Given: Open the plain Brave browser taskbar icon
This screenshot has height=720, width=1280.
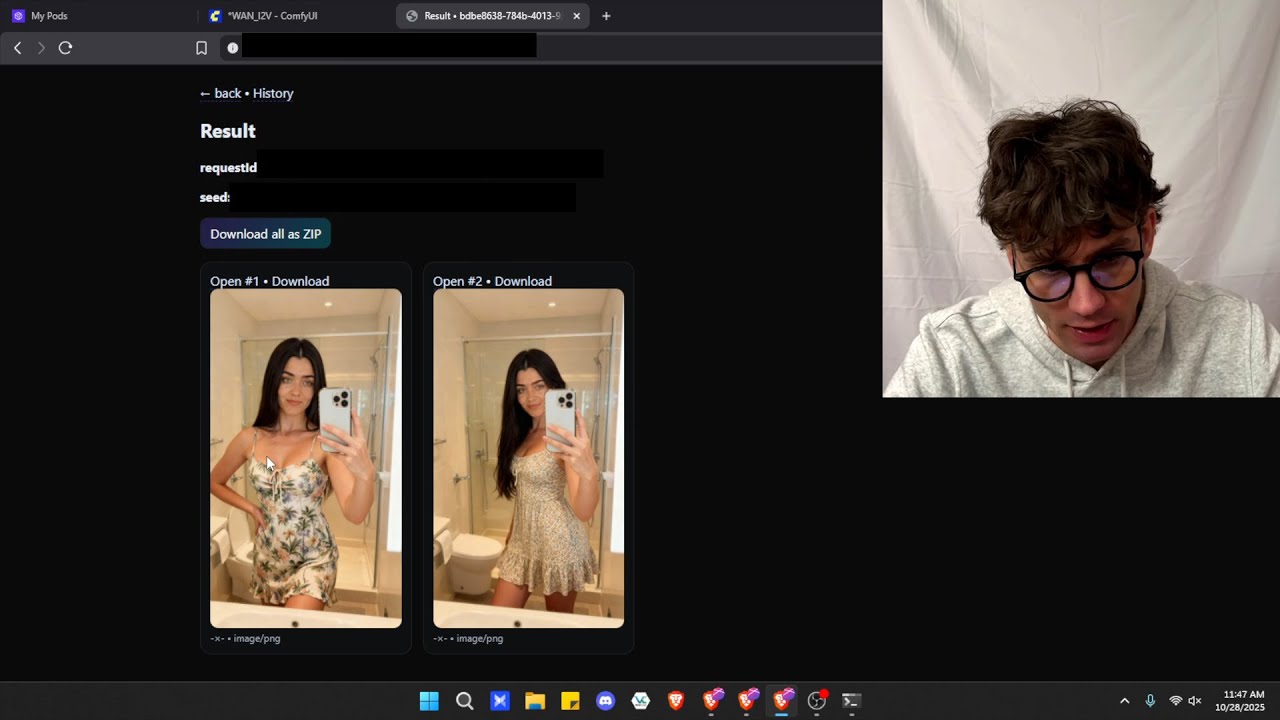Looking at the screenshot, I should pyautogui.click(x=676, y=701).
